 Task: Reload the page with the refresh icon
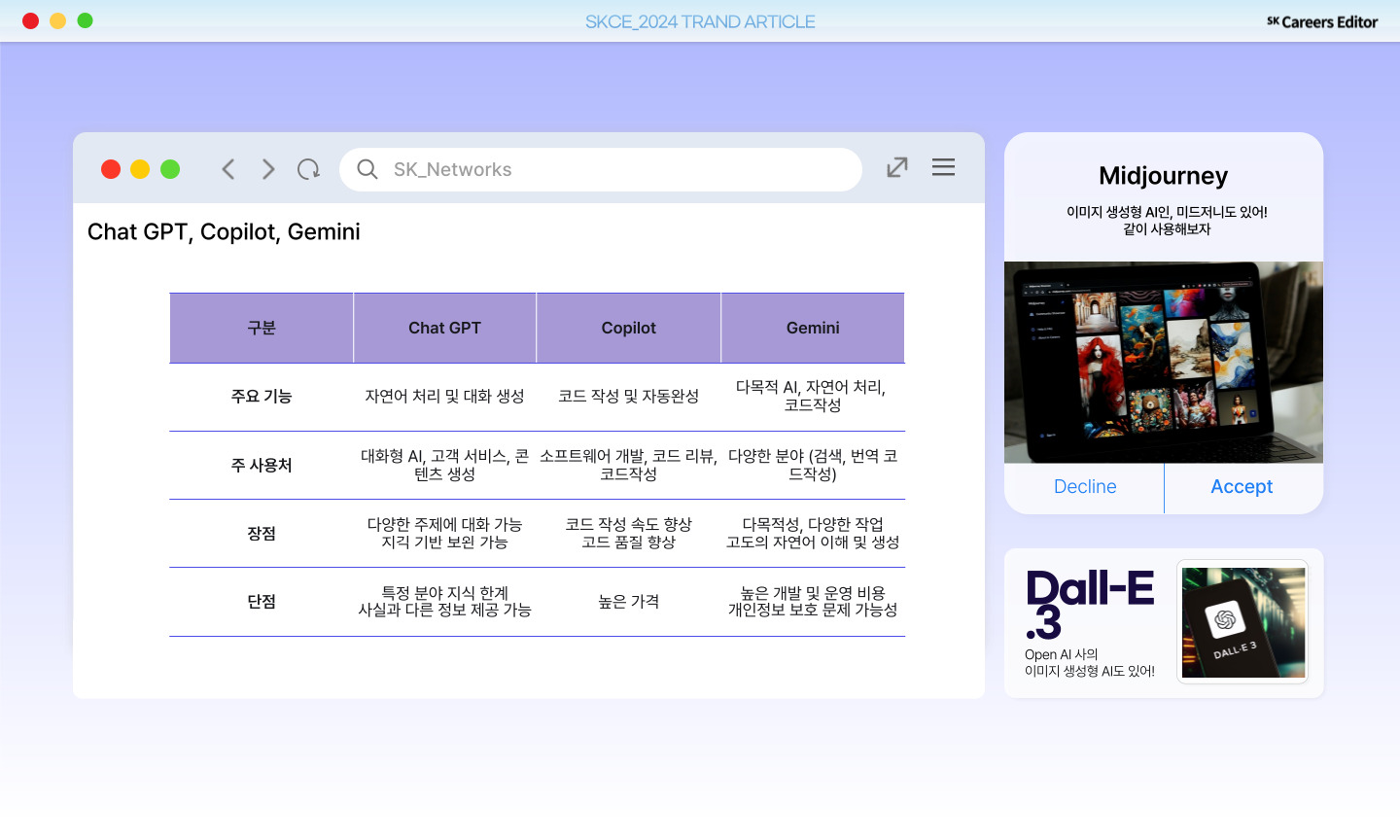coord(308,169)
